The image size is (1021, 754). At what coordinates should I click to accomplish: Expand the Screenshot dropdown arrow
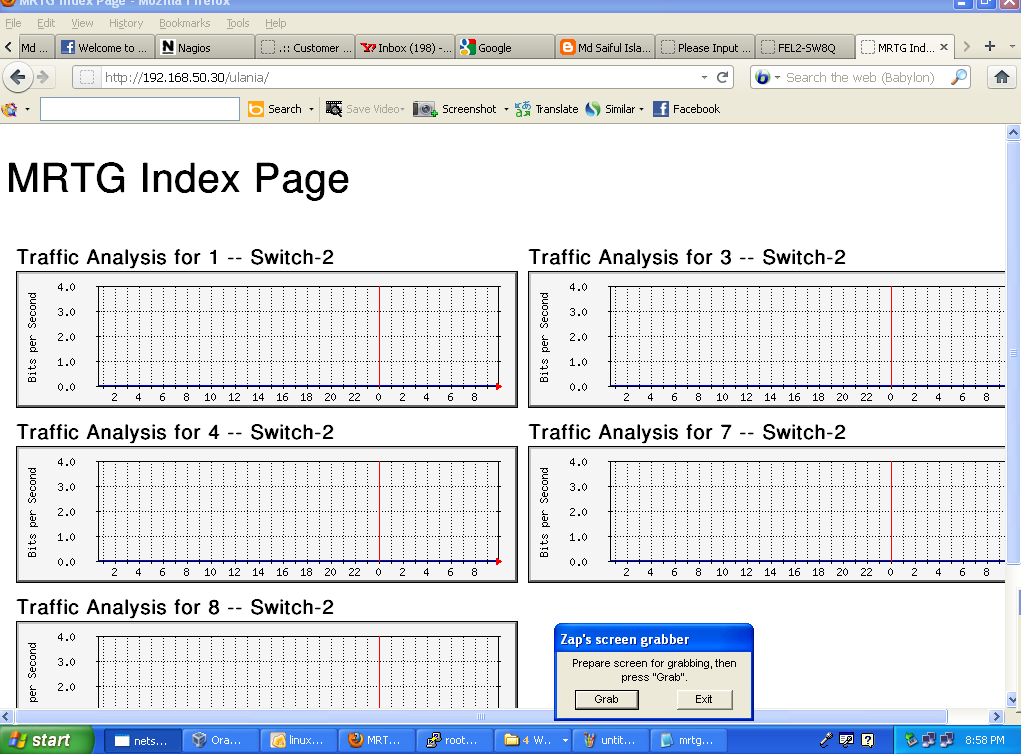[x=506, y=109]
